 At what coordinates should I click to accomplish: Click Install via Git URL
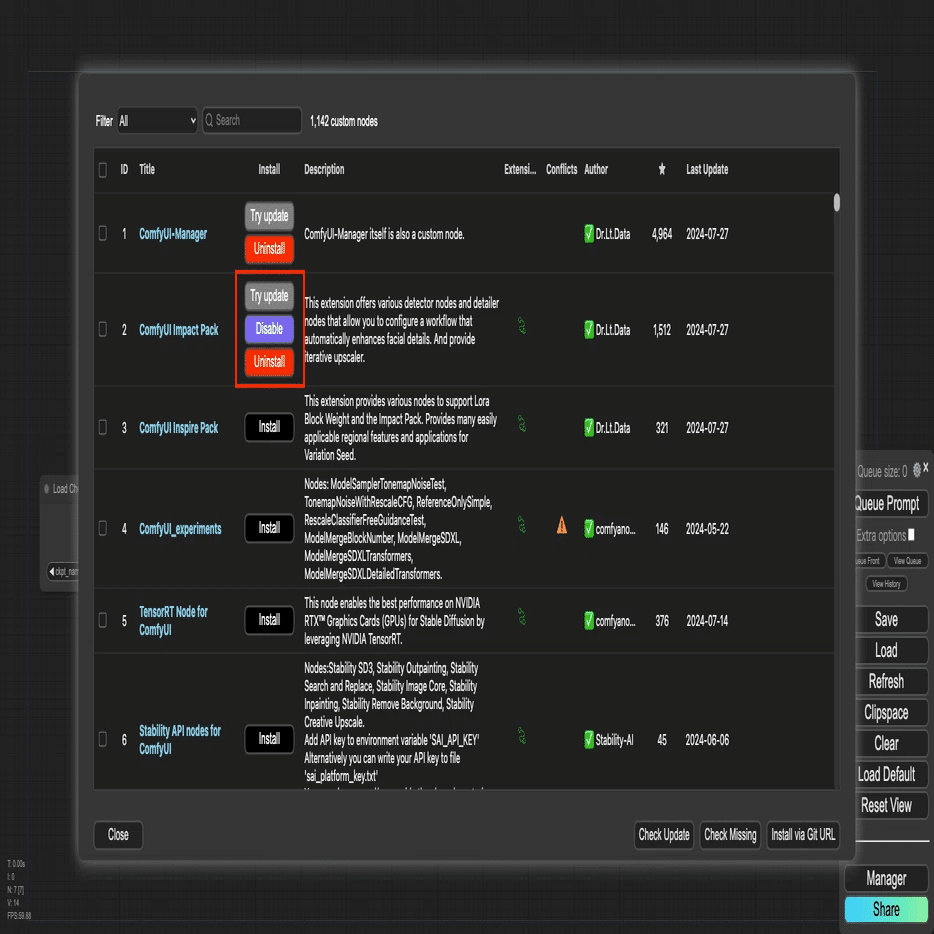(803, 835)
